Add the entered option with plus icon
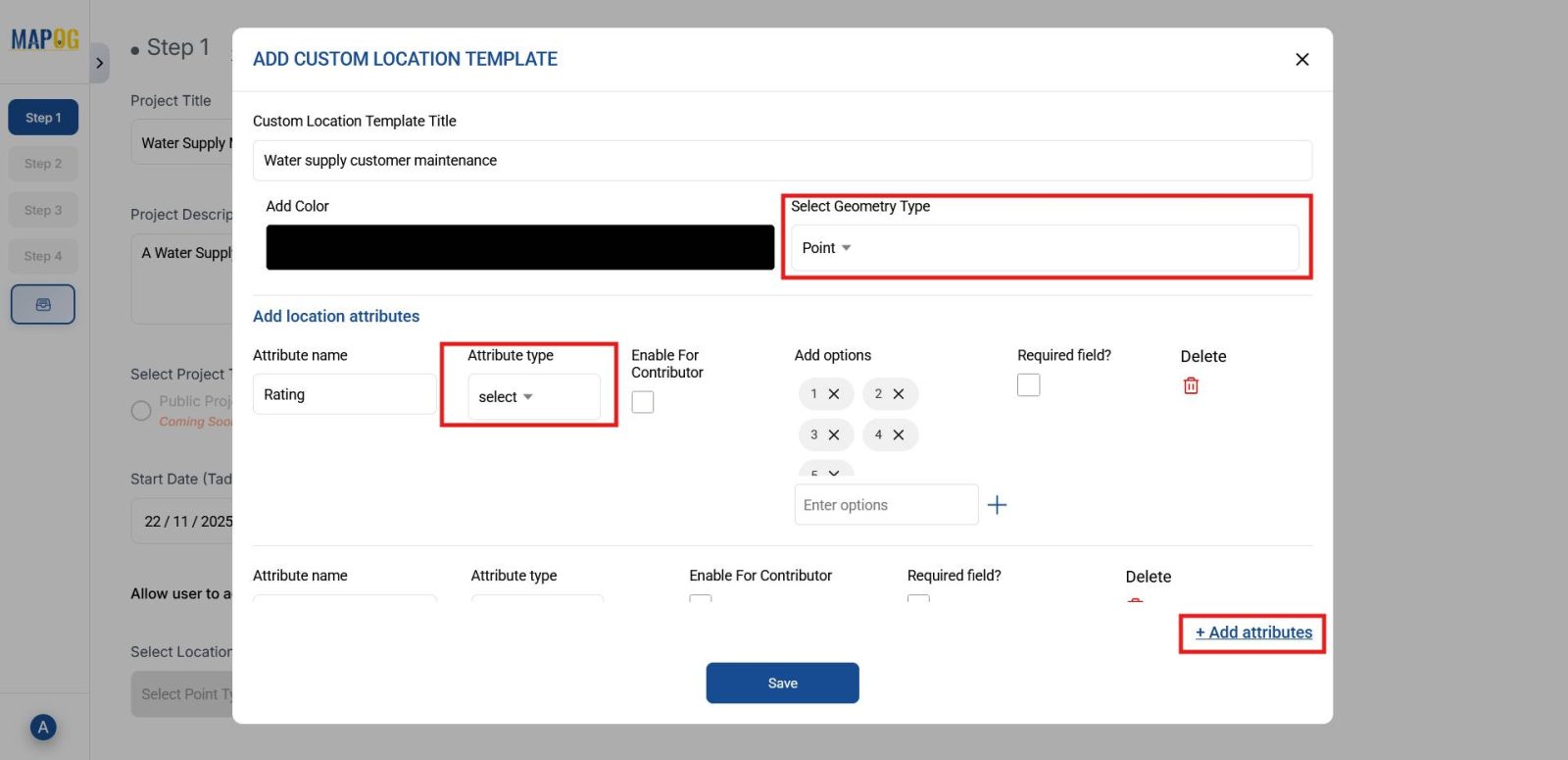Viewport: 1568px width, 760px height. (997, 505)
